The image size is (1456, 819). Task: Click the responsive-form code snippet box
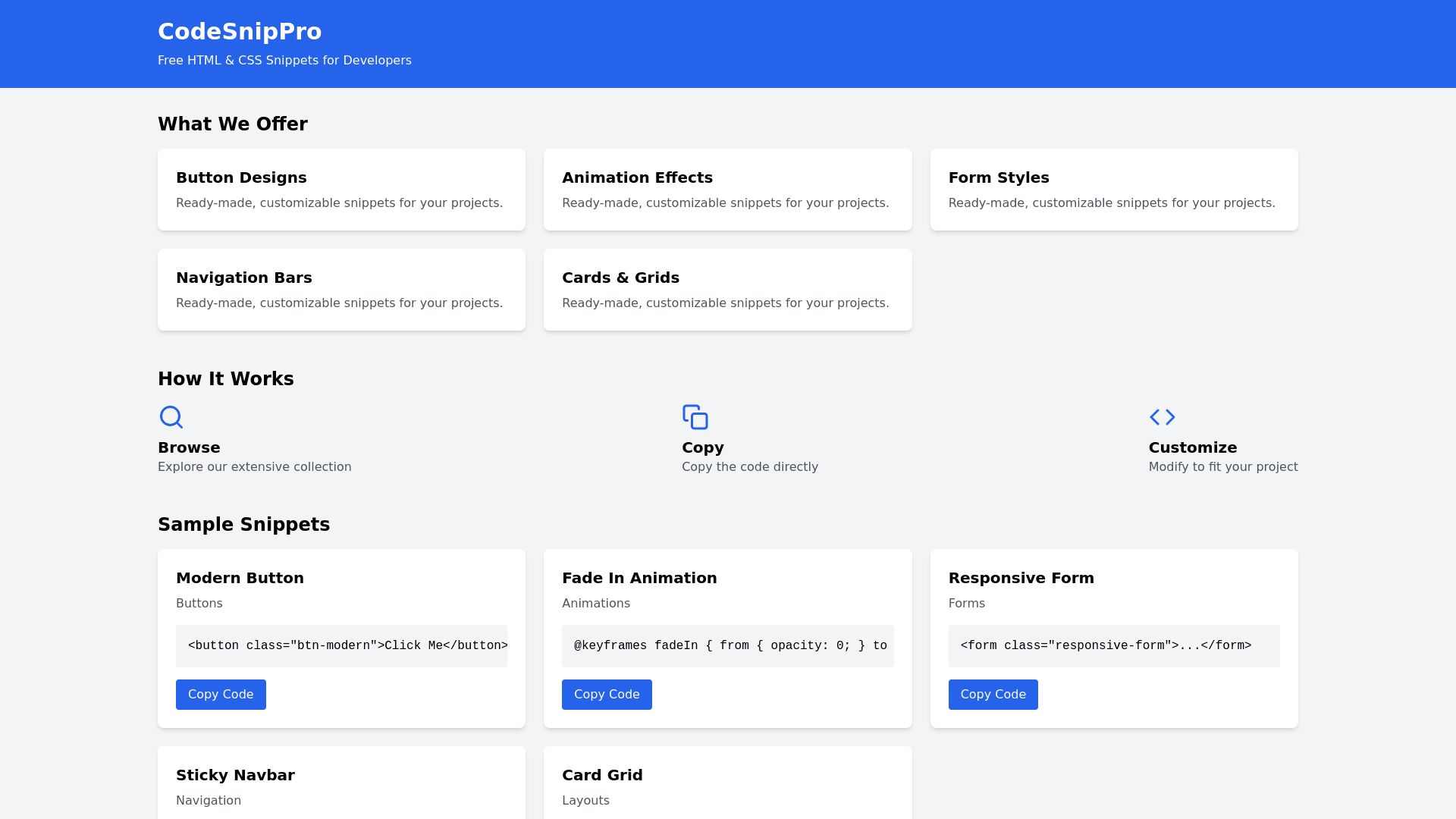point(1113,646)
